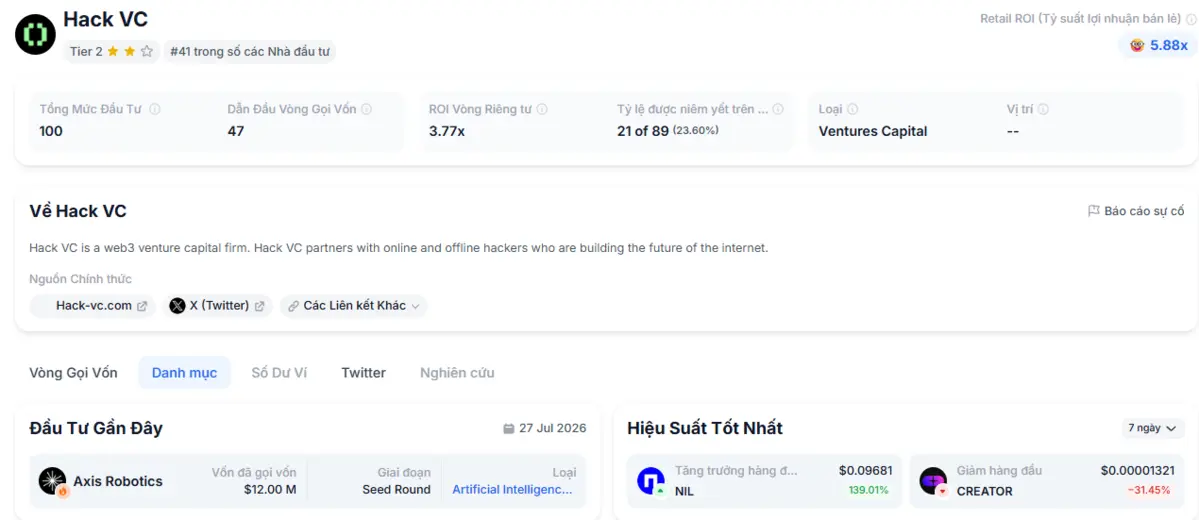Click the 47 lead rounds value
This screenshot has height=520, width=1199.
[236, 131]
